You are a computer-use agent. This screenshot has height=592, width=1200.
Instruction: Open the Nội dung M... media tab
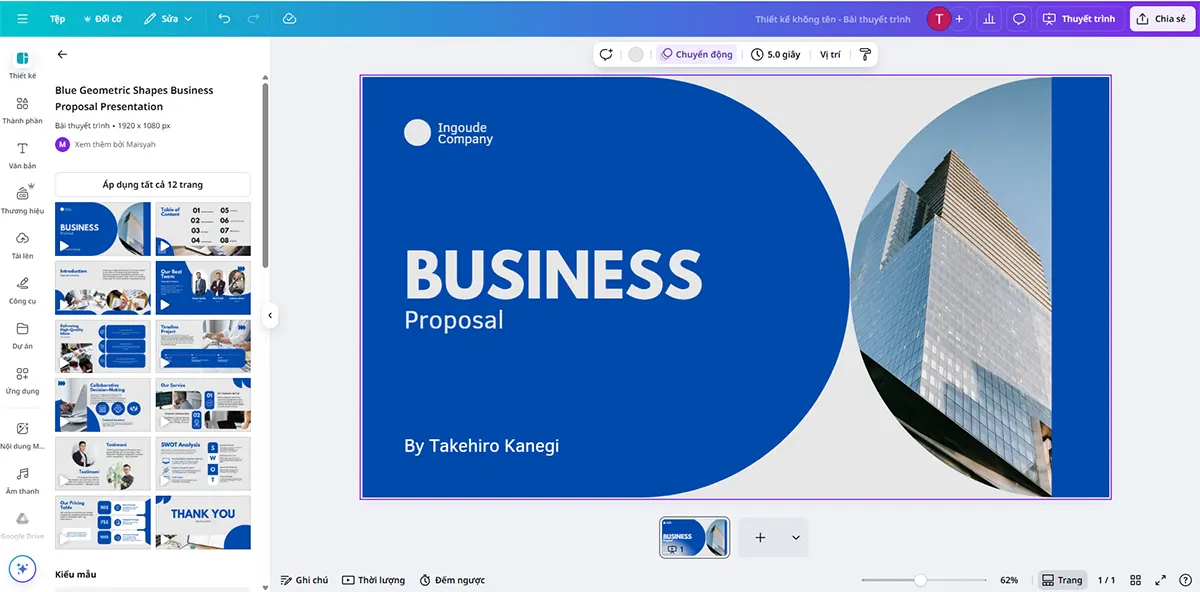22,435
